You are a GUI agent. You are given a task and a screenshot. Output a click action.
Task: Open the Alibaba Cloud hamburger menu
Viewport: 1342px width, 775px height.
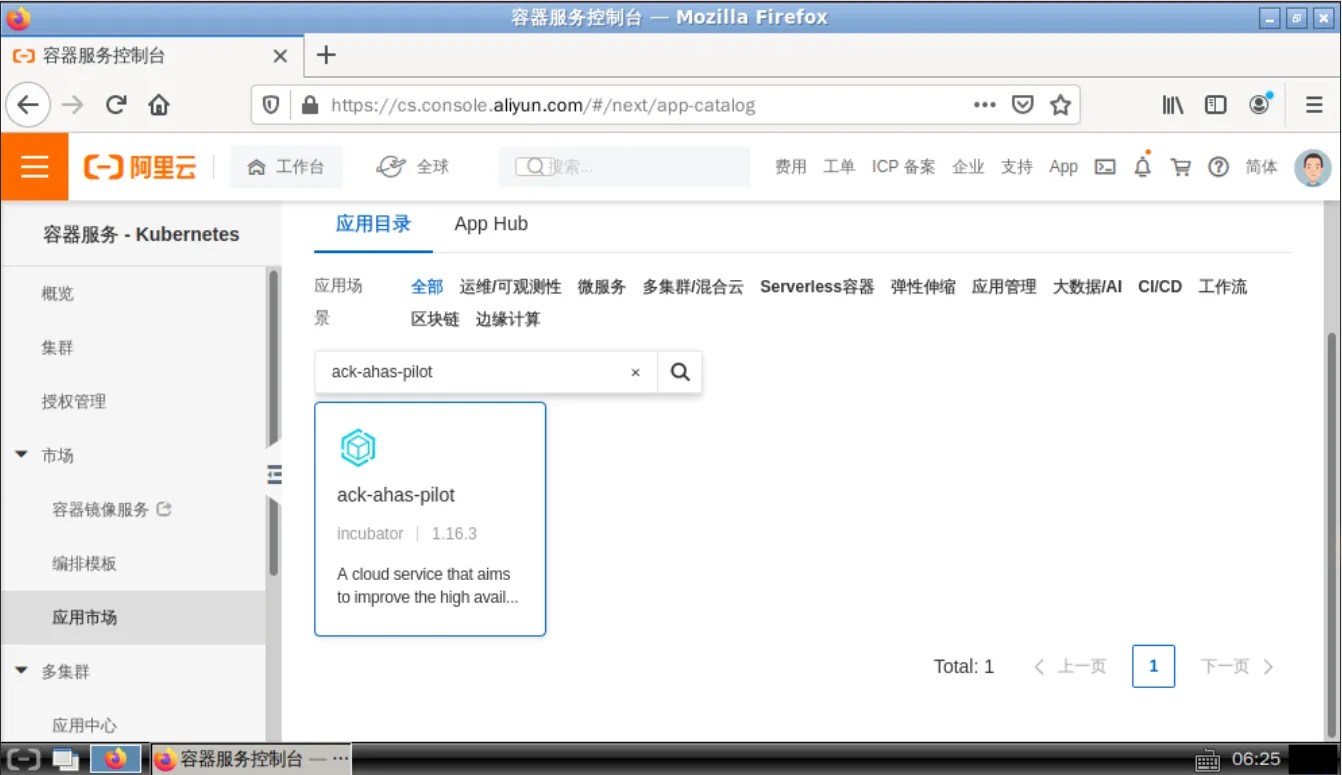(34, 167)
